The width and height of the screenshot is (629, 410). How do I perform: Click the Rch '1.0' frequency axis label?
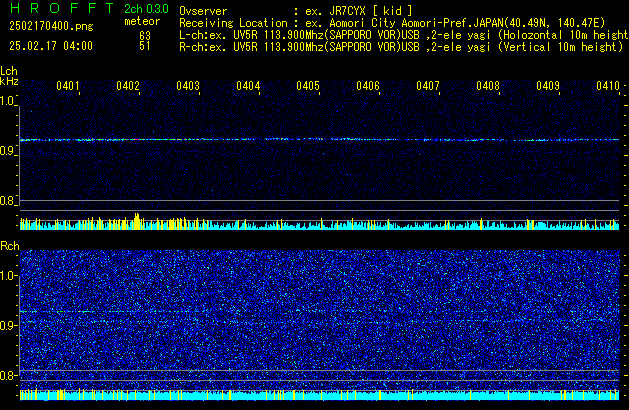(7, 276)
